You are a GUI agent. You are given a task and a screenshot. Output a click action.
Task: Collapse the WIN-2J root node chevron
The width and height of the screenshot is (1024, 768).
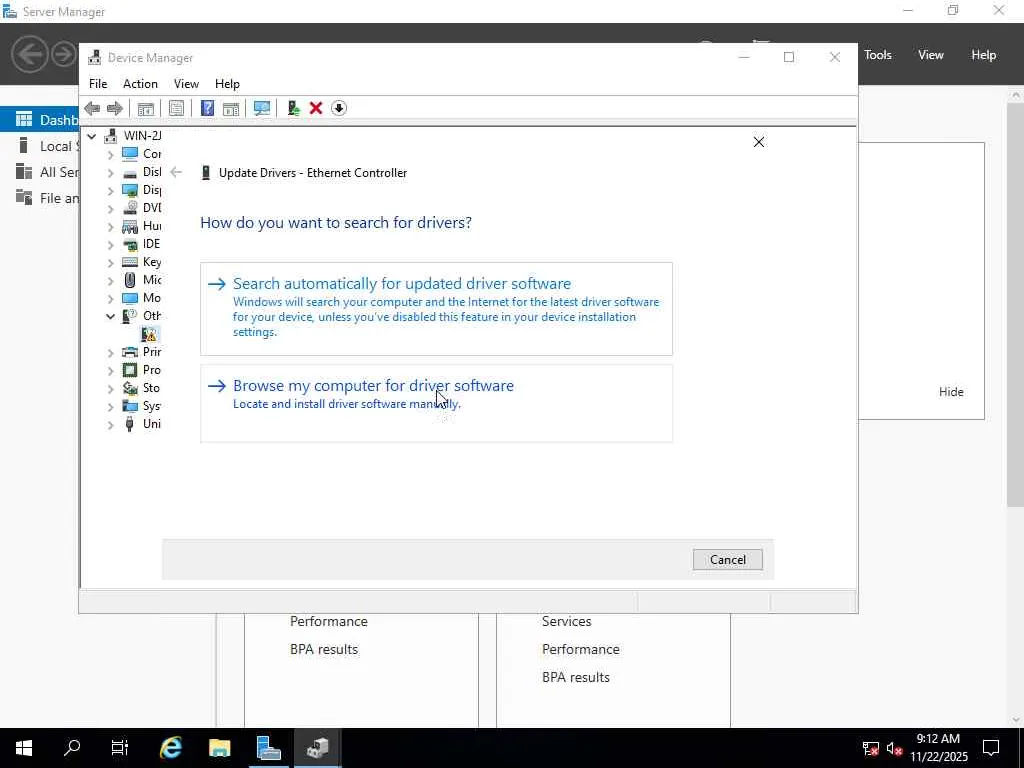click(x=92, y=136)
